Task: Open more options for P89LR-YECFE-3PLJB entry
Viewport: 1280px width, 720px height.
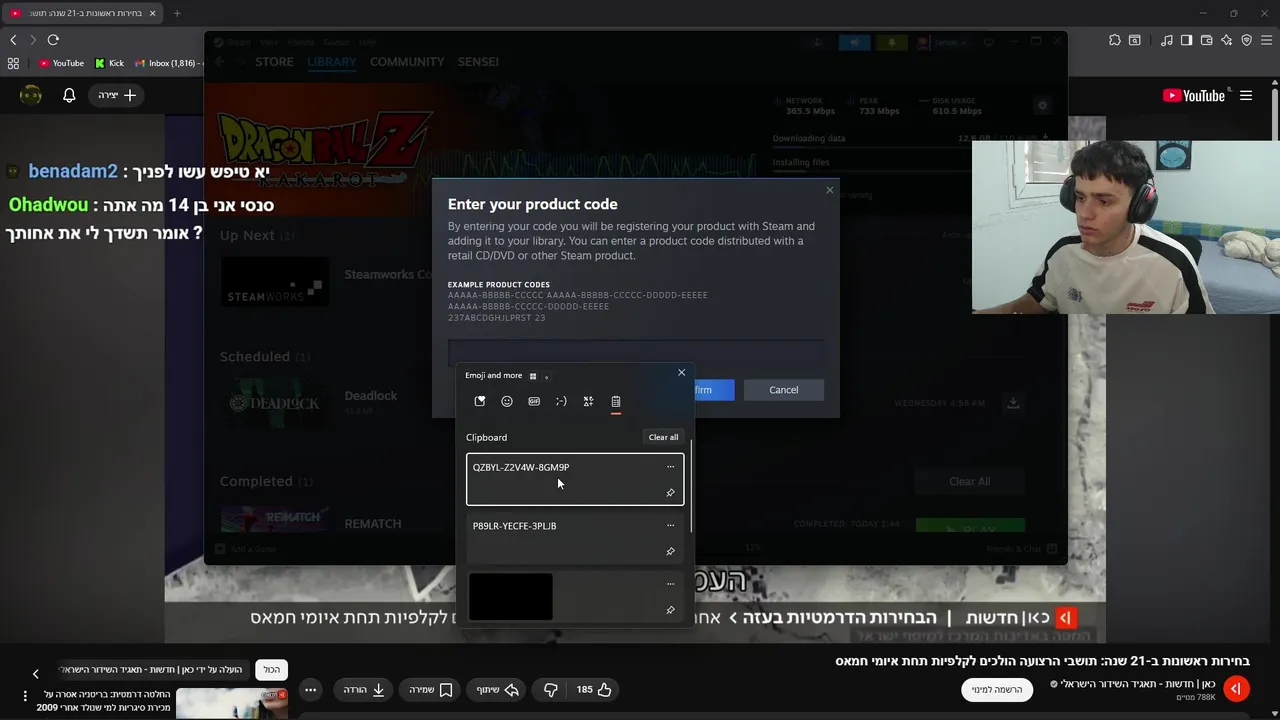Action: [670, 525]
